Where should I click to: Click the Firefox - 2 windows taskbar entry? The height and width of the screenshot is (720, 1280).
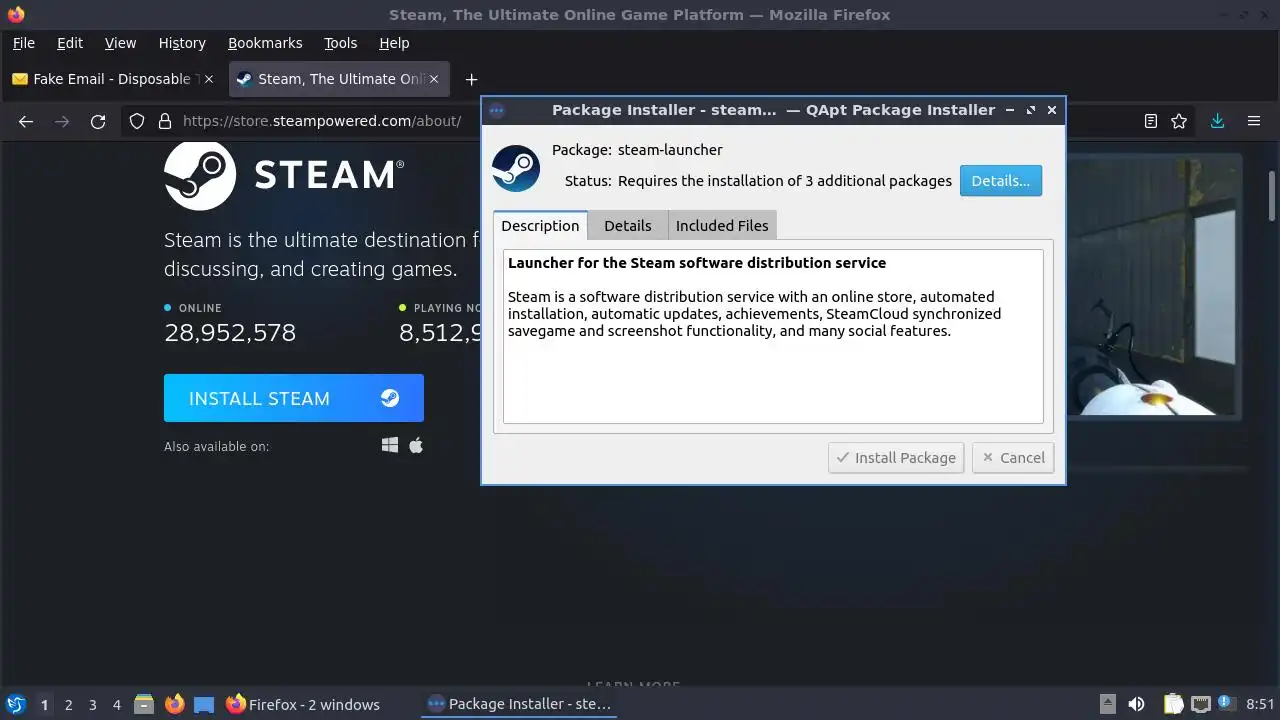[303, 704]
